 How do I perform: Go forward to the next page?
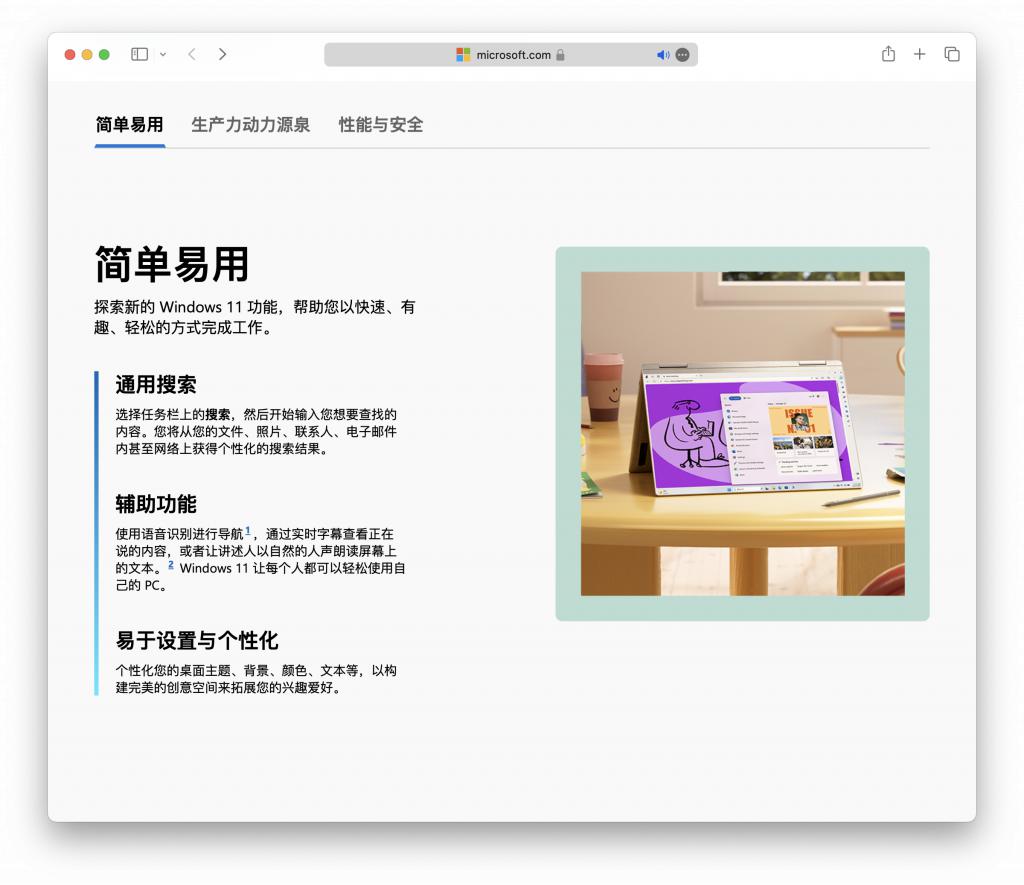click(x=222, y=54)
